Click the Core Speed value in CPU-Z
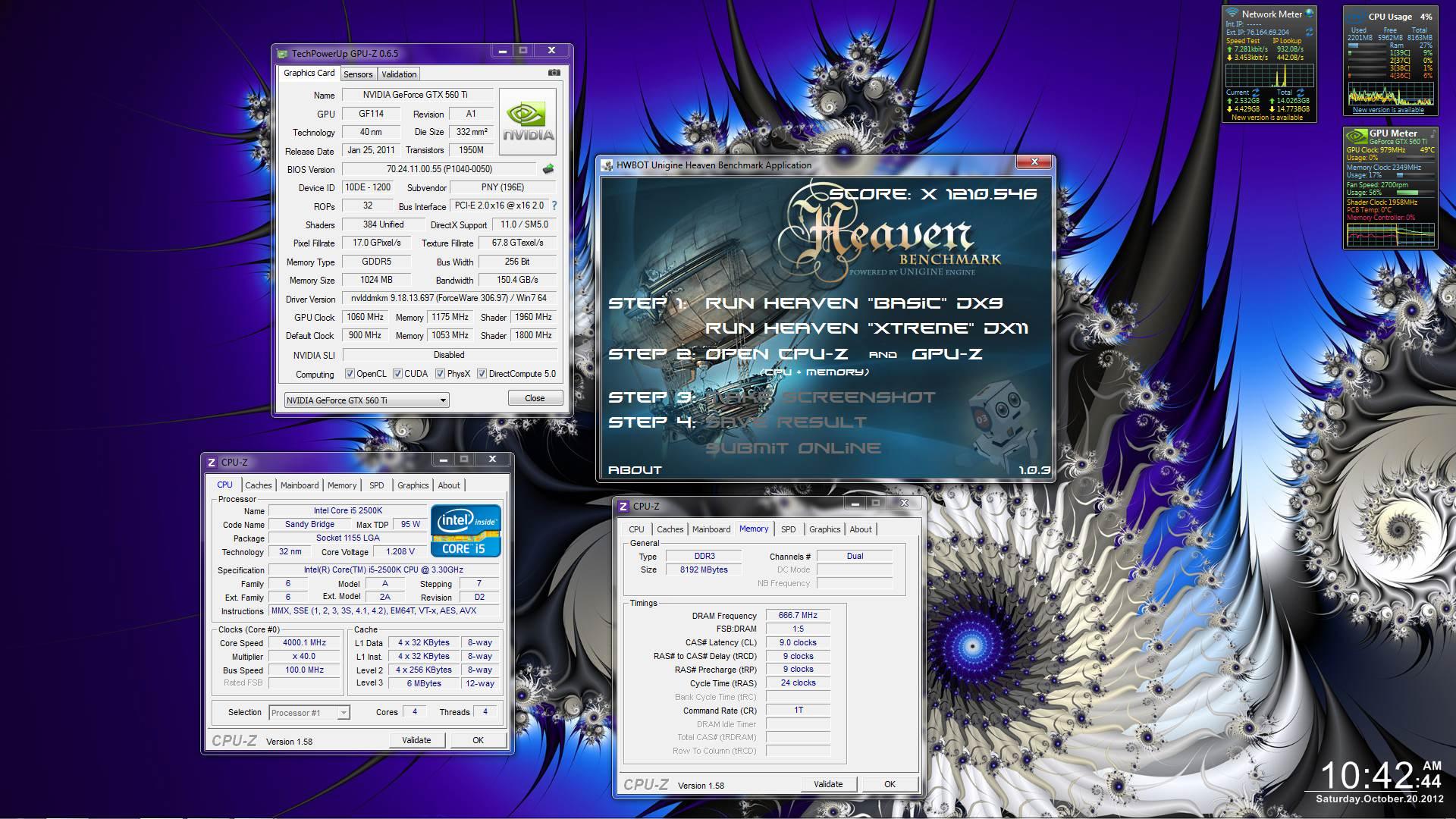1456x819 pixels. [304, 642]
